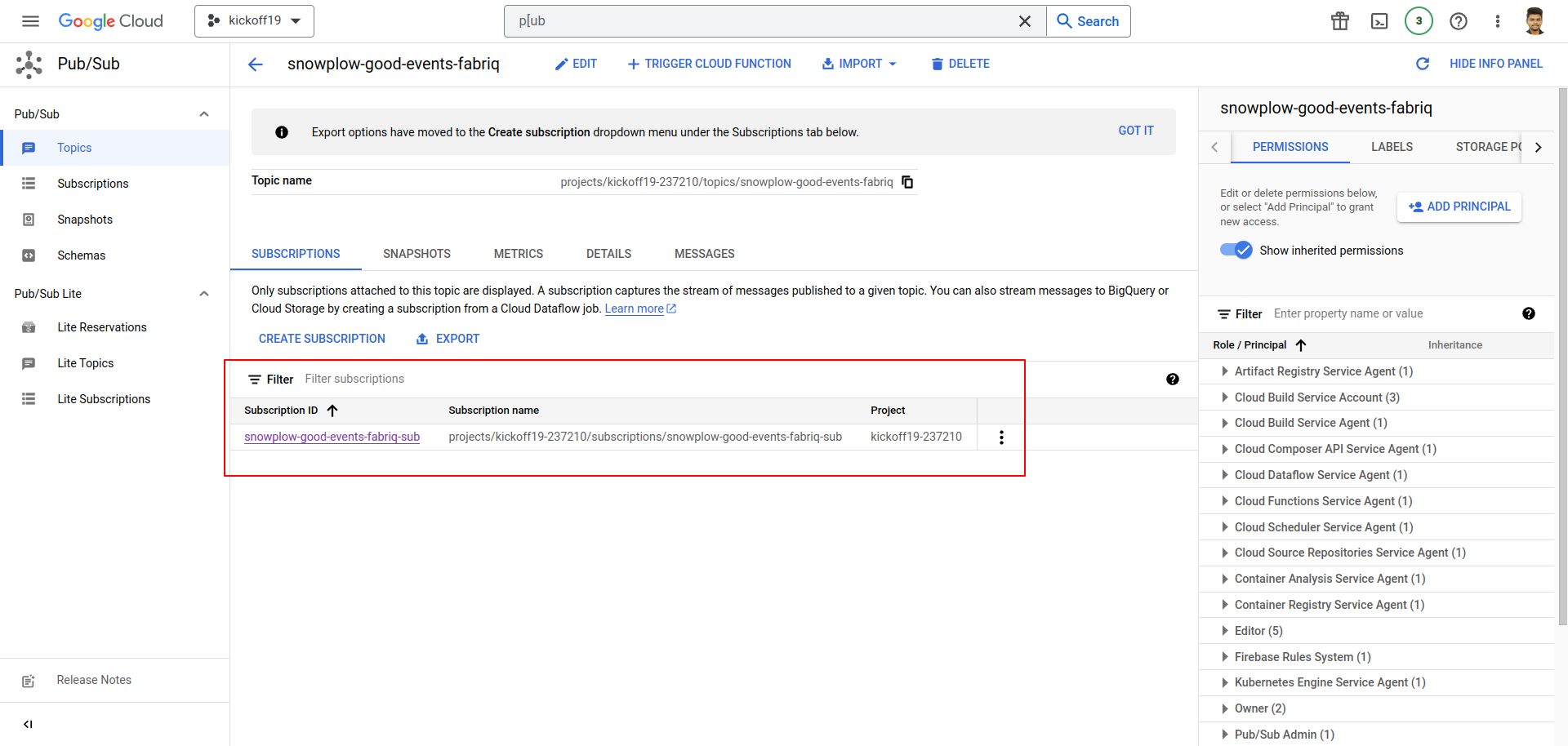Open the user account avatar
The height and width of the screenshot is (746, 1568).
1535,21
